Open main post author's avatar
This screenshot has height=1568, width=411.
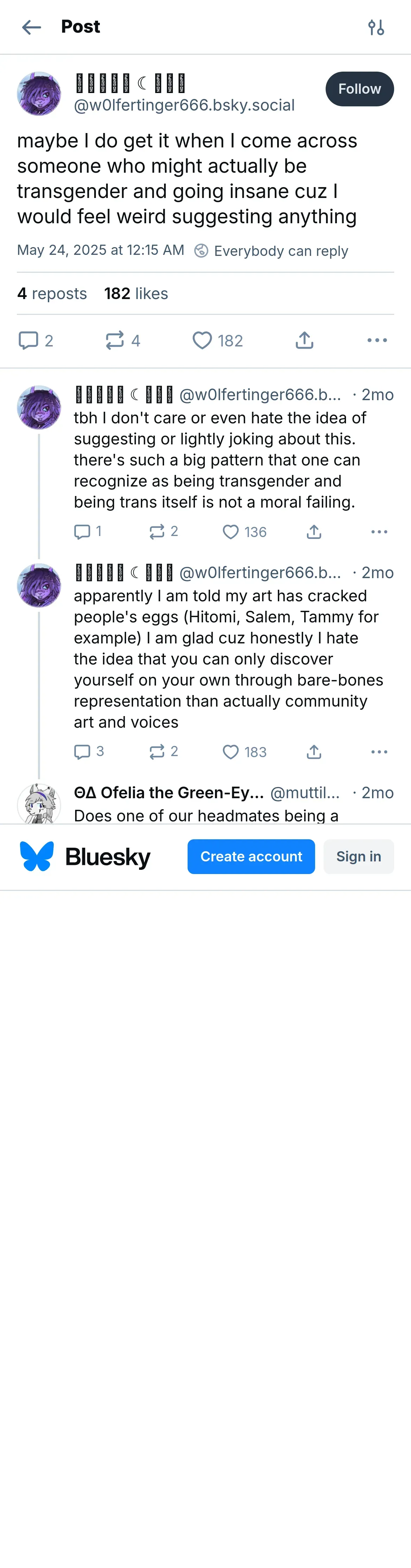[x=39, y=94]
